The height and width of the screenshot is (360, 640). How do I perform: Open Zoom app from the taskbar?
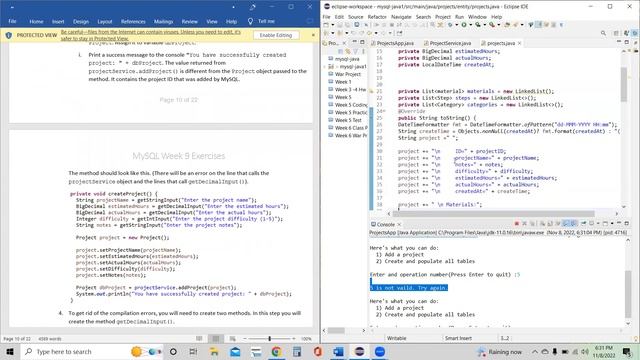coord(380,351)
